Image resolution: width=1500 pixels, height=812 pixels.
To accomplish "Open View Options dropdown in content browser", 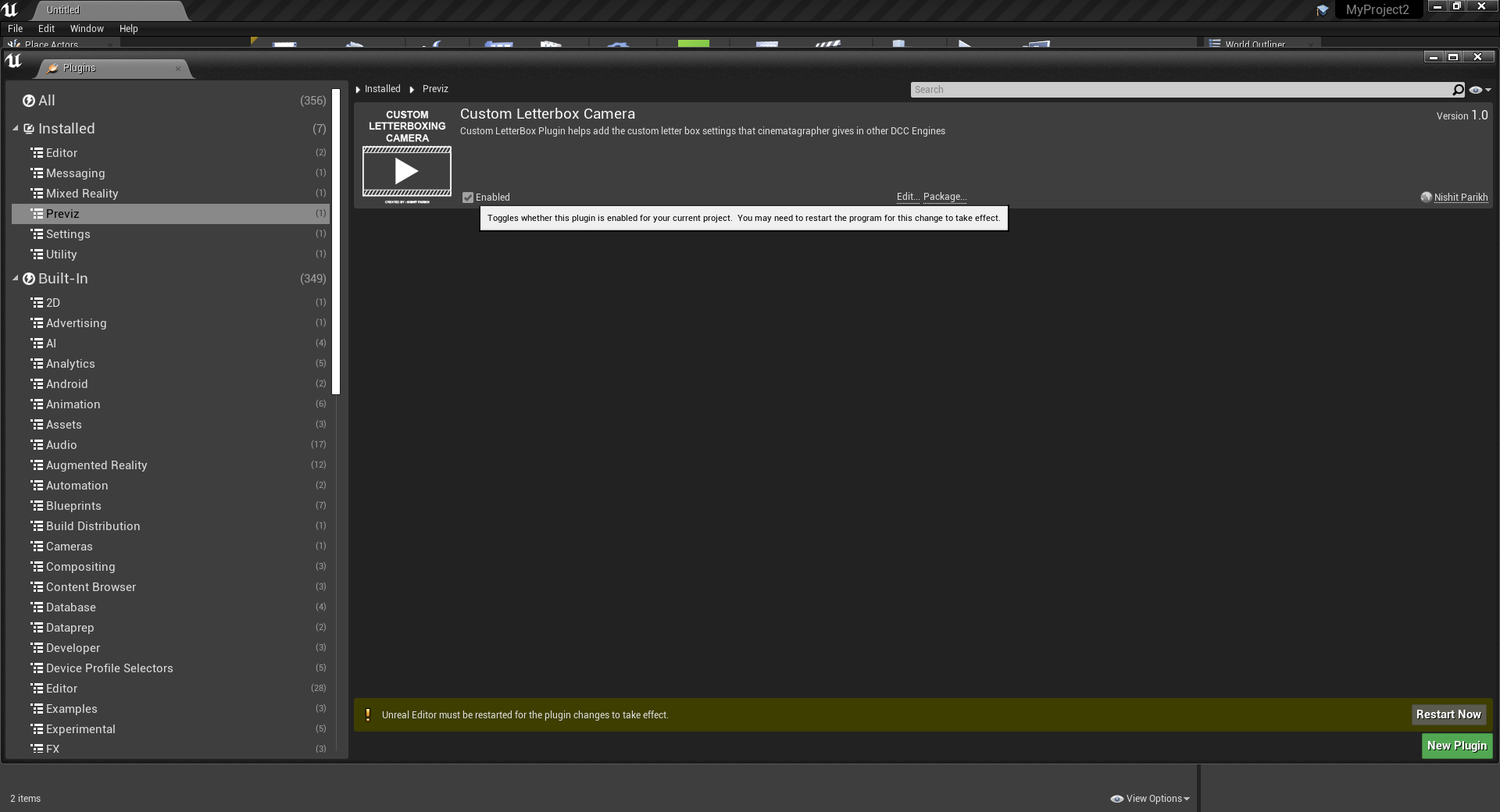I will (1150, 799).
